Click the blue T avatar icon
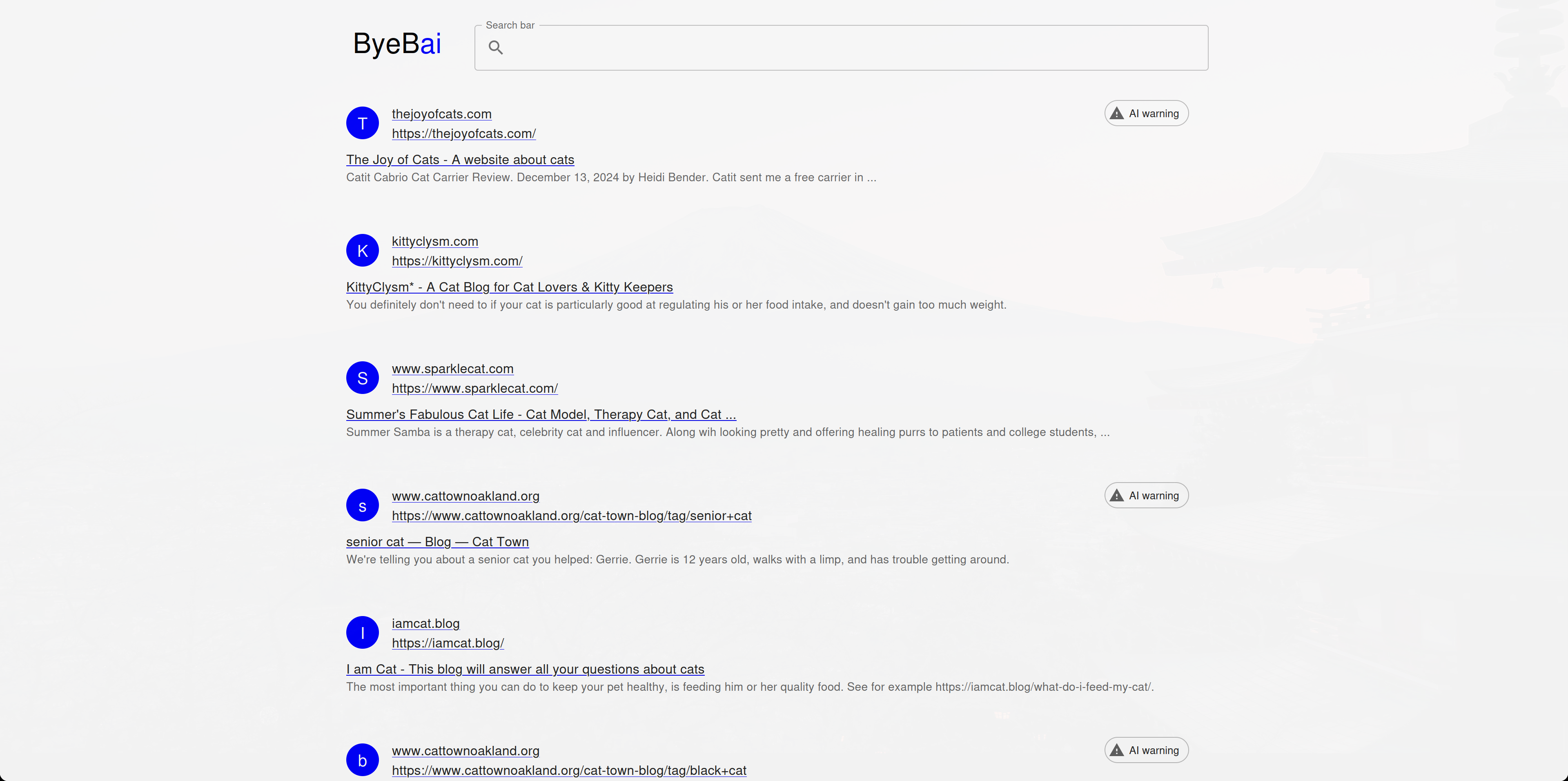This screenshot has width=1568, height=781. (x=362, y=123)
